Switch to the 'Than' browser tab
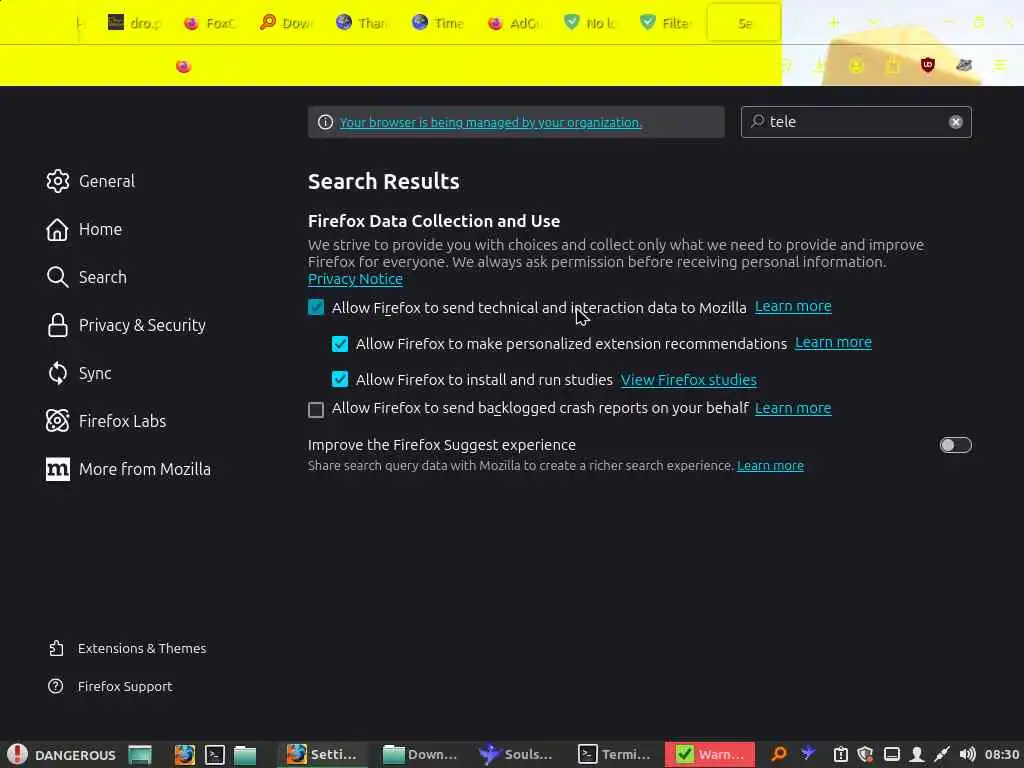The image size is (1024, 768). (x=362, y=23)
